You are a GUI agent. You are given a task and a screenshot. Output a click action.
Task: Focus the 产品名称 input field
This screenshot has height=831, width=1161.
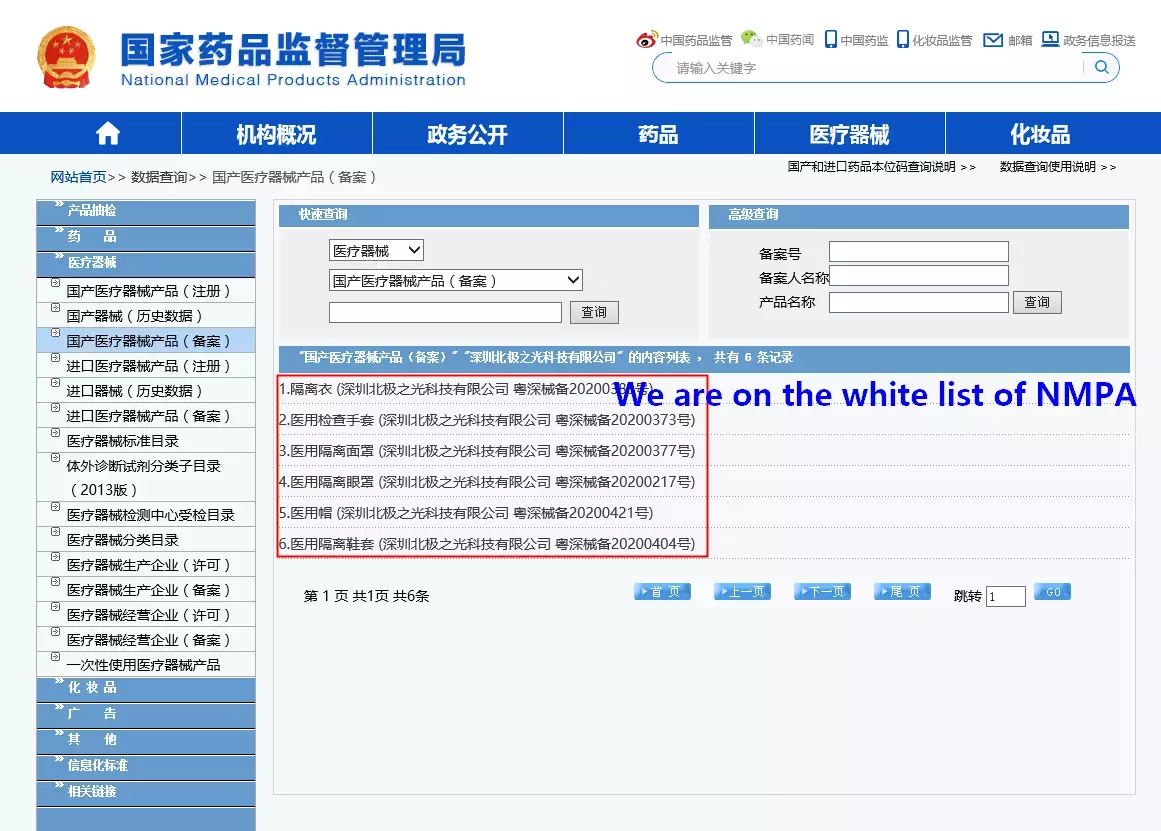918,302
